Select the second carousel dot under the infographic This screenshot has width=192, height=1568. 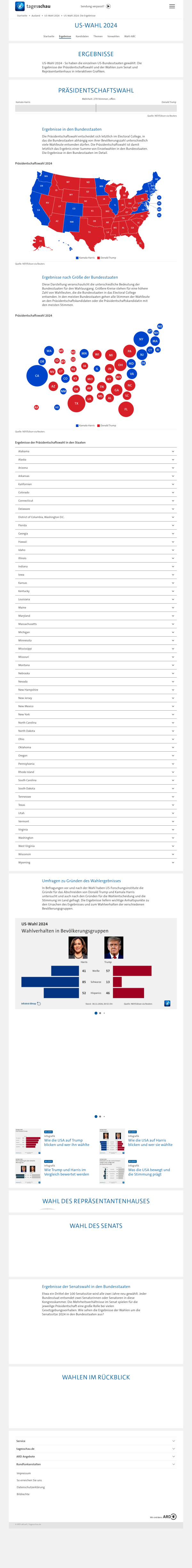(100, 1013)
